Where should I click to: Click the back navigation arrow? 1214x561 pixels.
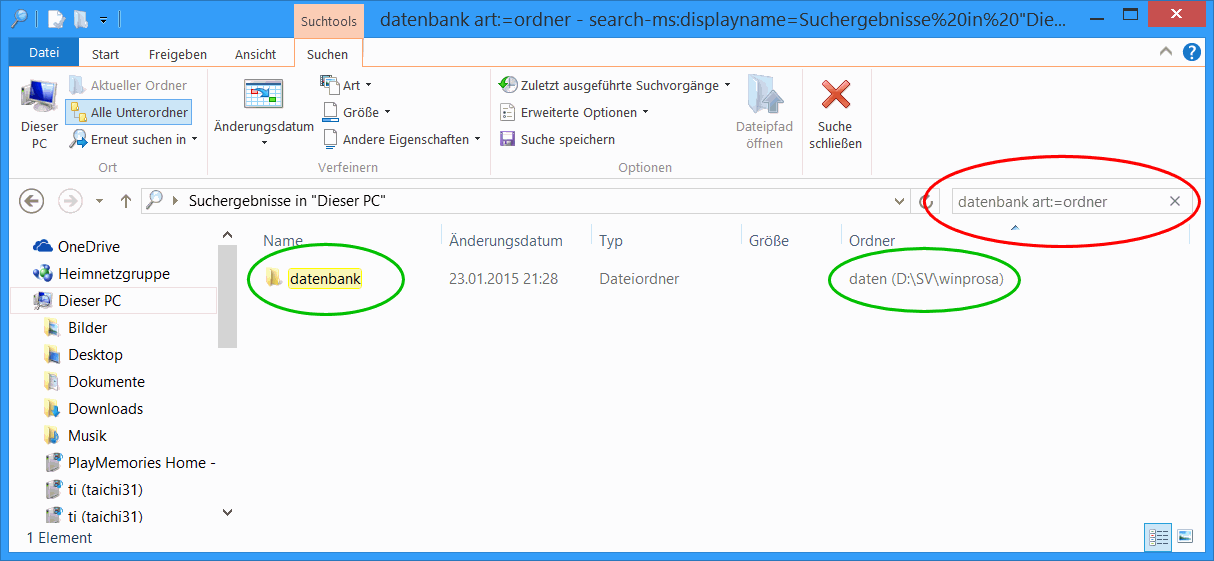[x=32, y=201]
